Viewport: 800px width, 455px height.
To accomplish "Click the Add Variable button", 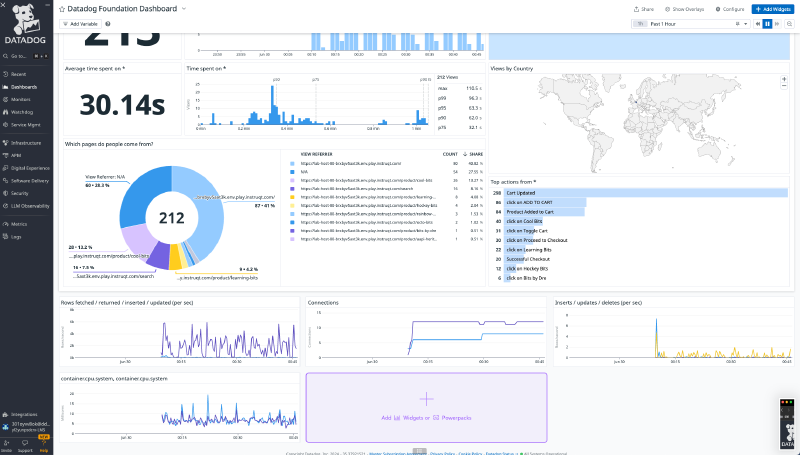I will coord(80,23).
